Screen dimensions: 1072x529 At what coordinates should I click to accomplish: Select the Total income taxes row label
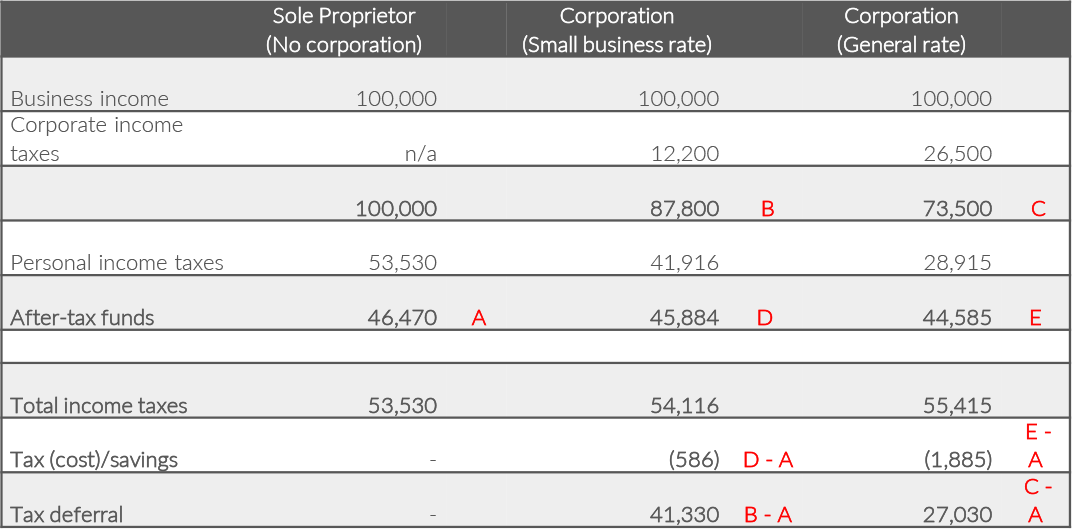[x=99, y=406]
